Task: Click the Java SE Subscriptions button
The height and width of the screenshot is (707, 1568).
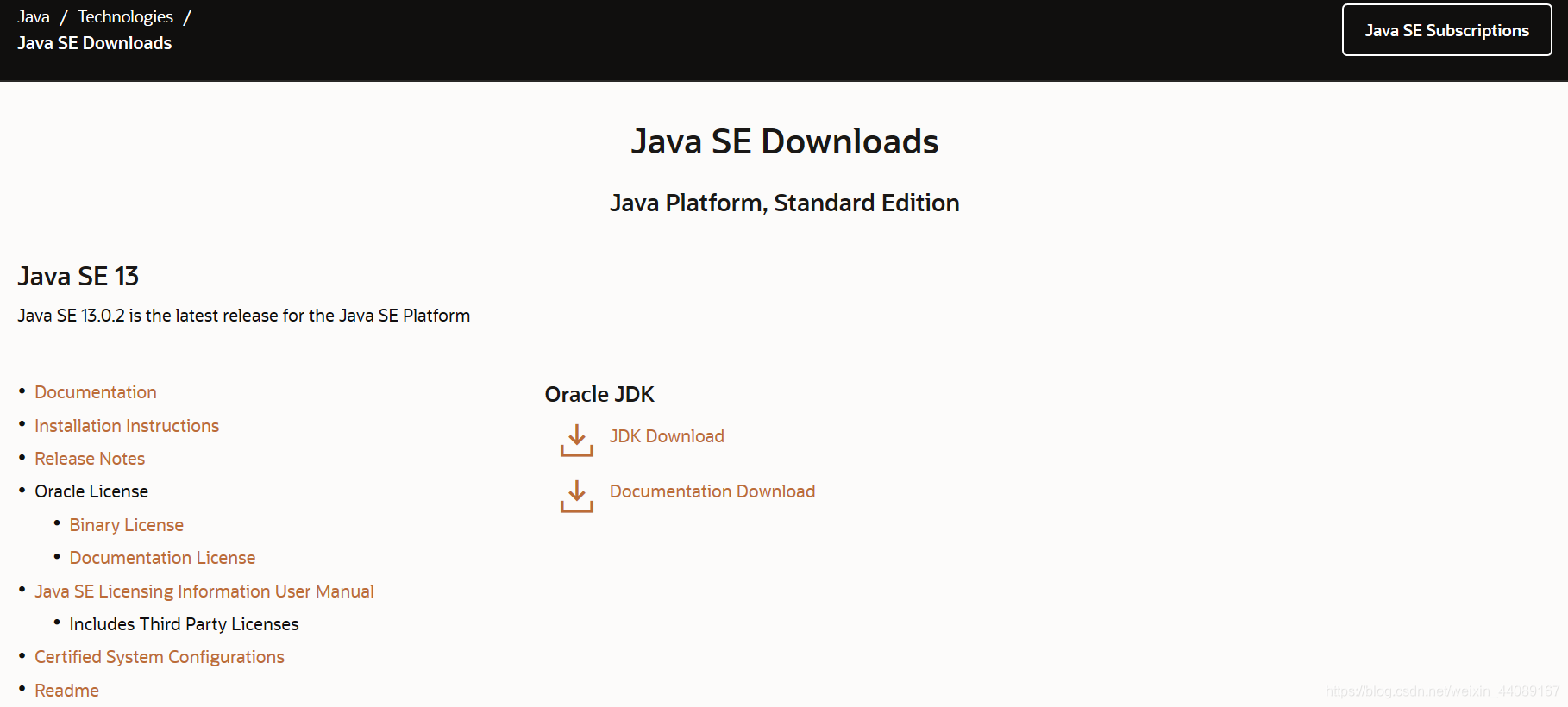Action: (1446, 30)
